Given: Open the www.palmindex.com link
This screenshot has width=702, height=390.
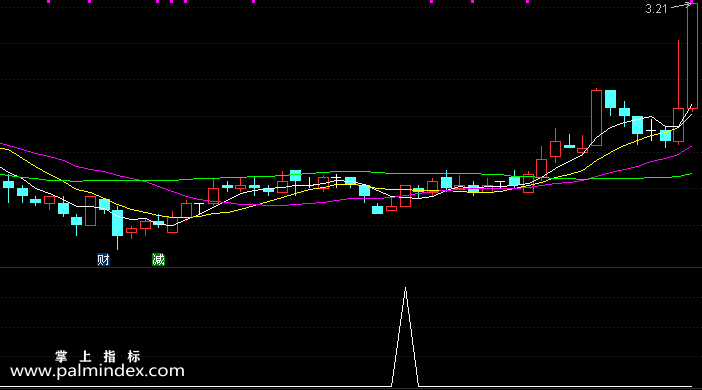Looking at the screenshot, I should point(97,371).
